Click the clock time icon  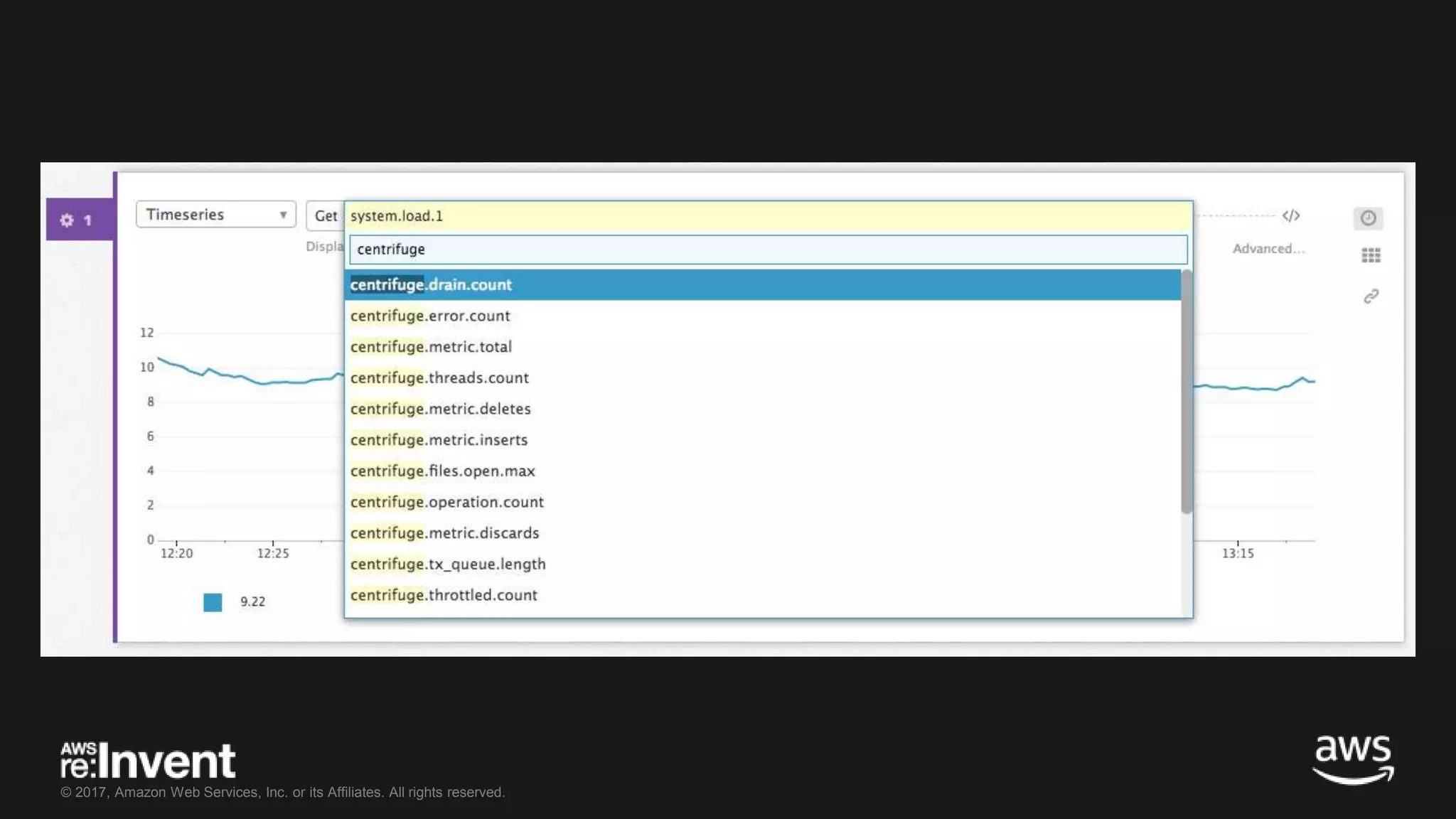1368,218
